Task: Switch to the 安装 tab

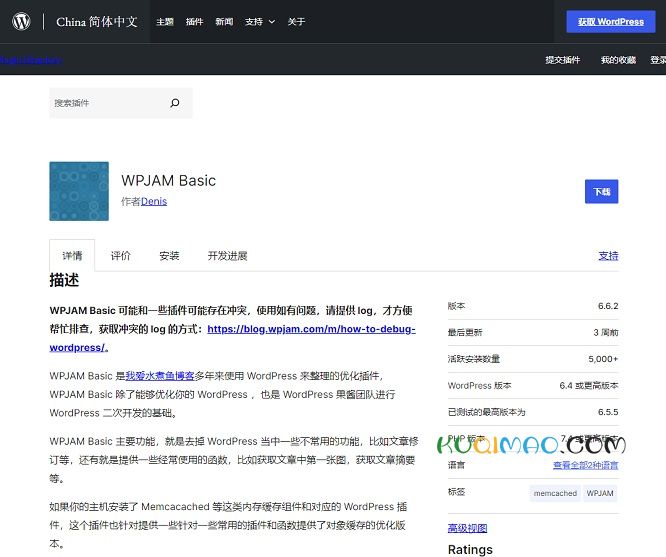Action: pyautogui.click(x=169, y=255)
